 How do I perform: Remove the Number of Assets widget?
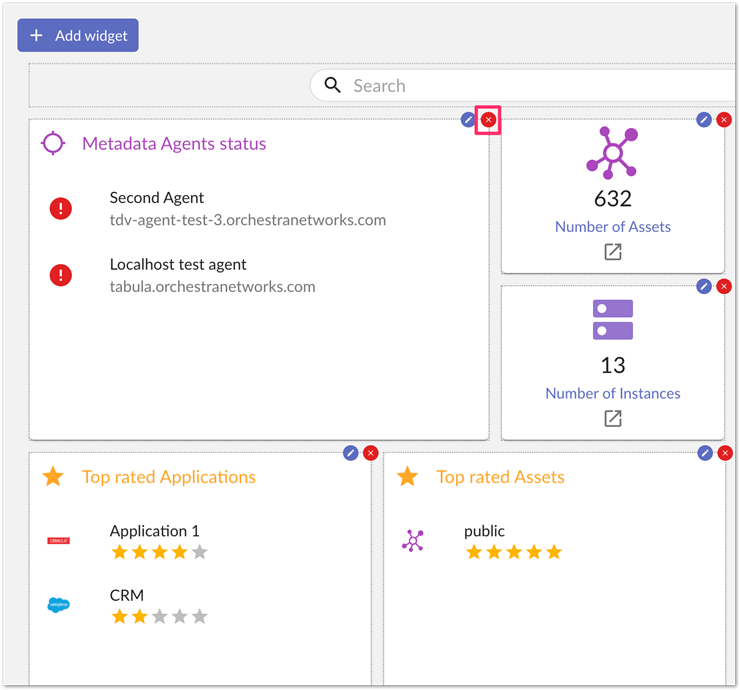coord(724,120)
